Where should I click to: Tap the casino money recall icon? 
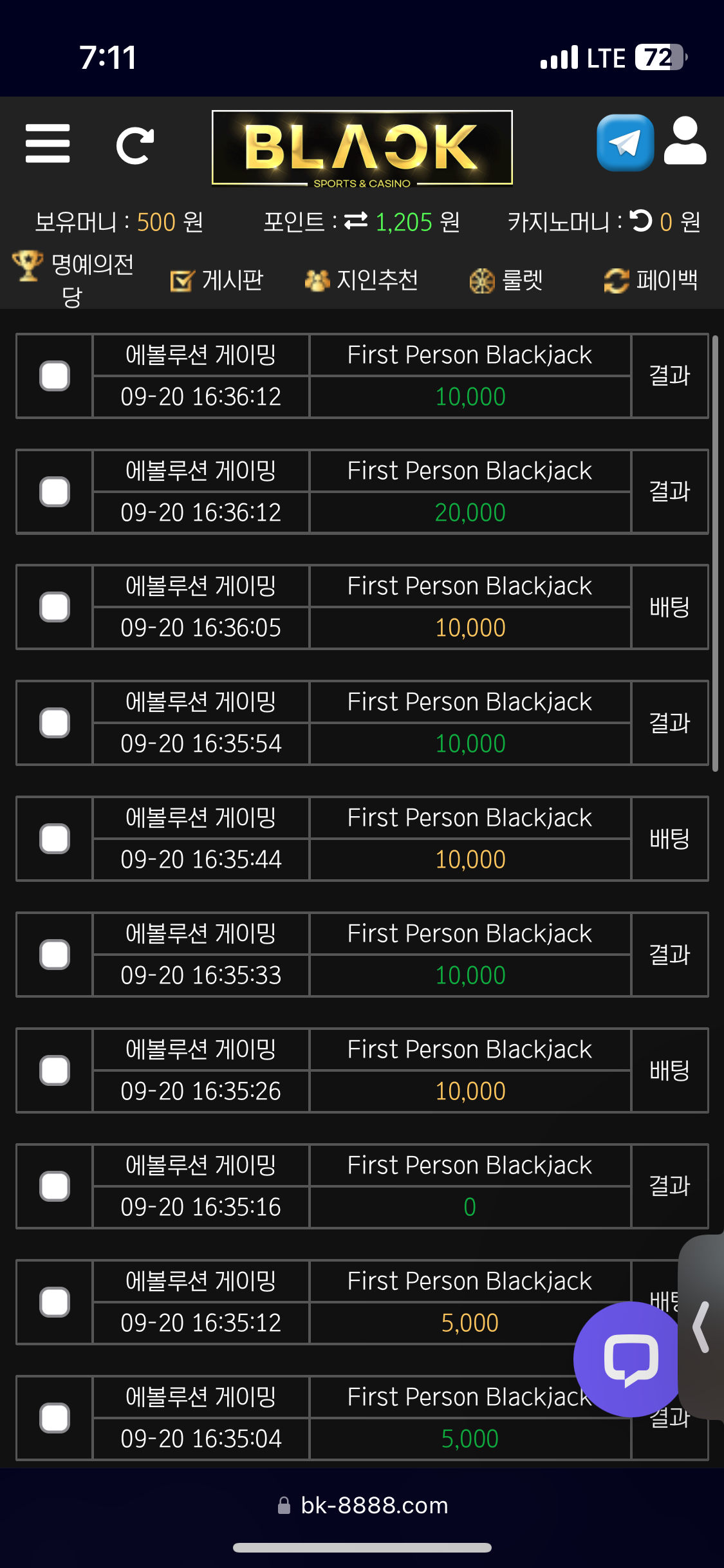coord(640,221)
